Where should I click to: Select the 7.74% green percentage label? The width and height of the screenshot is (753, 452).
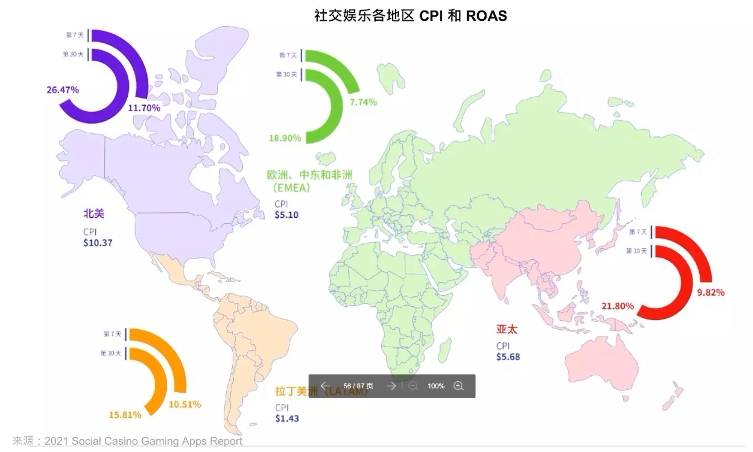(x=363, y=102)
